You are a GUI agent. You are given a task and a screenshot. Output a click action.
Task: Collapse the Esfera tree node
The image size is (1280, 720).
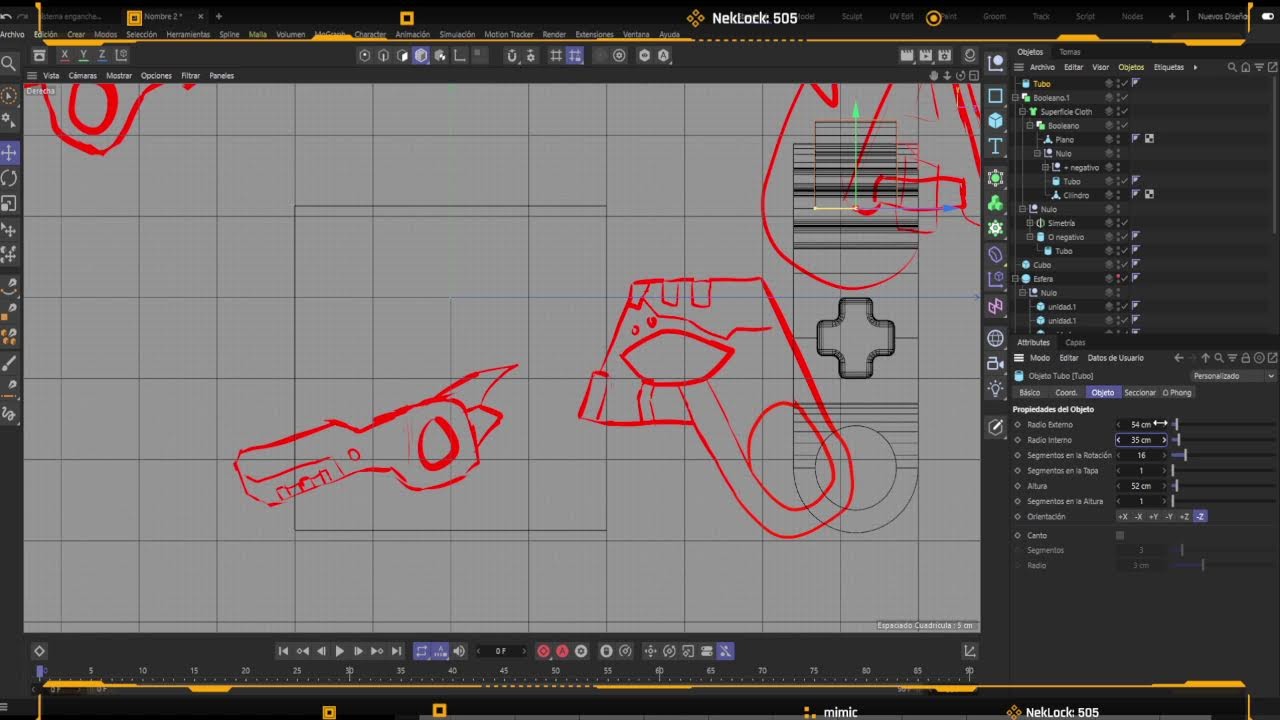tap(1016, 279)
